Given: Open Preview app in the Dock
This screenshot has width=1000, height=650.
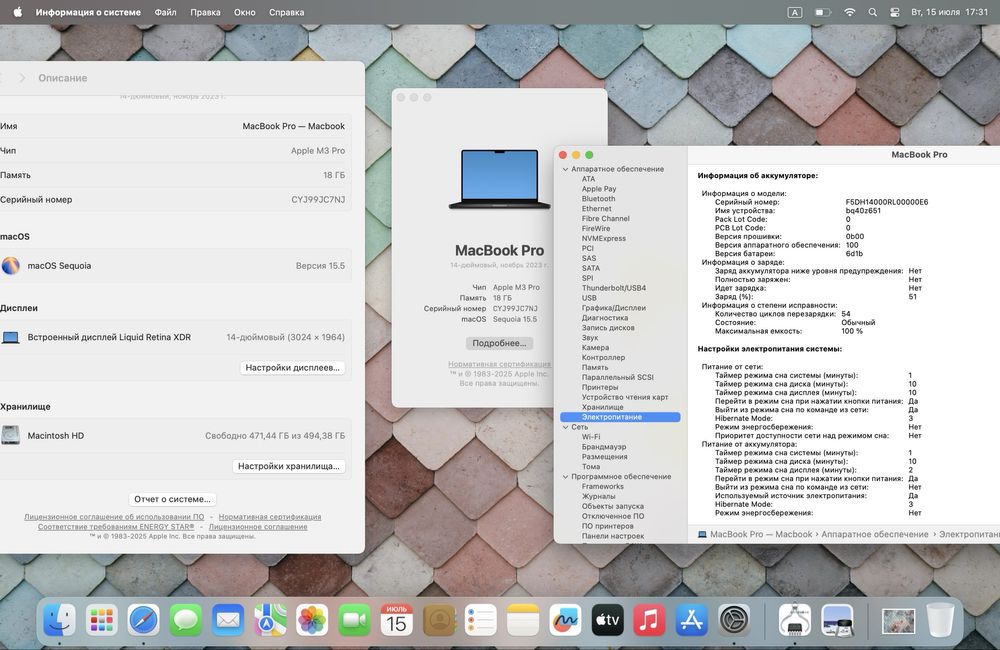Looking at the screenshot, I should [837, 619].
